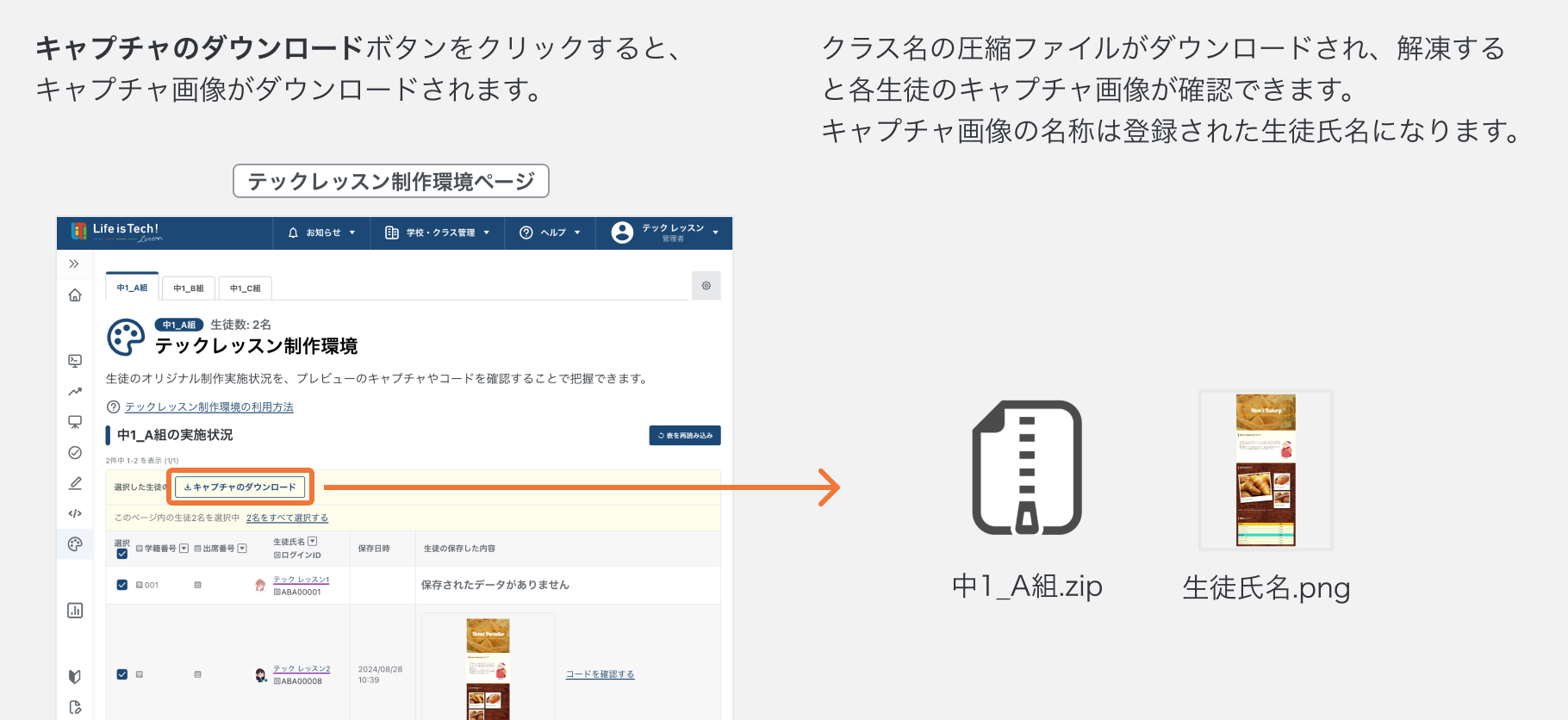The width and height of the screenshot is (1568, 720).
Task: Click the question-mark help icon in header
Action: (x=526, y=233)
